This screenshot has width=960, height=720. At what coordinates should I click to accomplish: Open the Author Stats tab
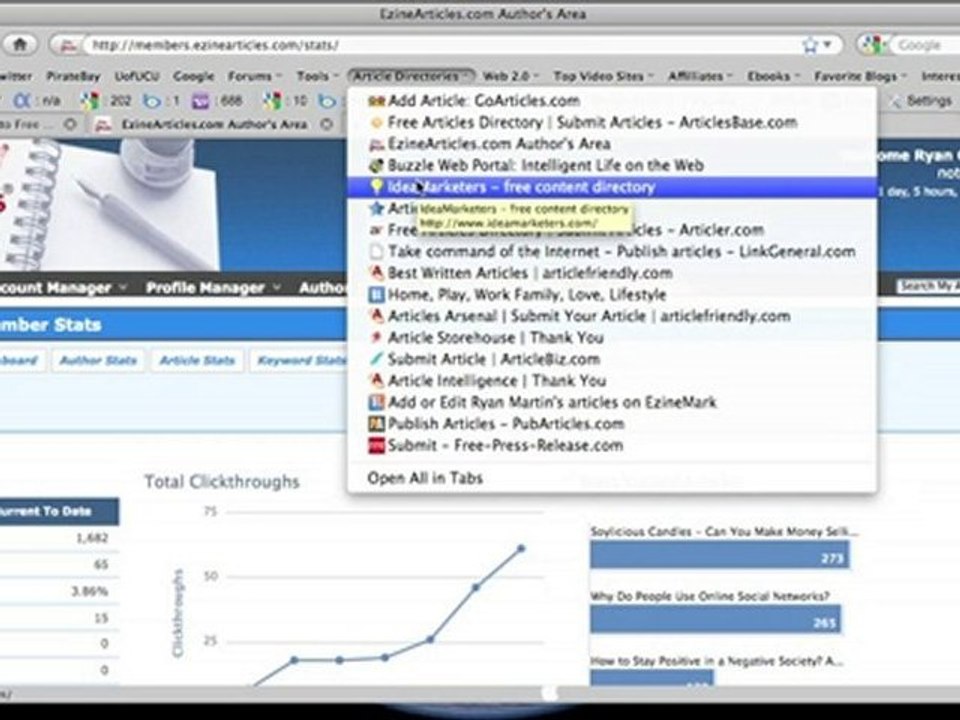(98, 360)
